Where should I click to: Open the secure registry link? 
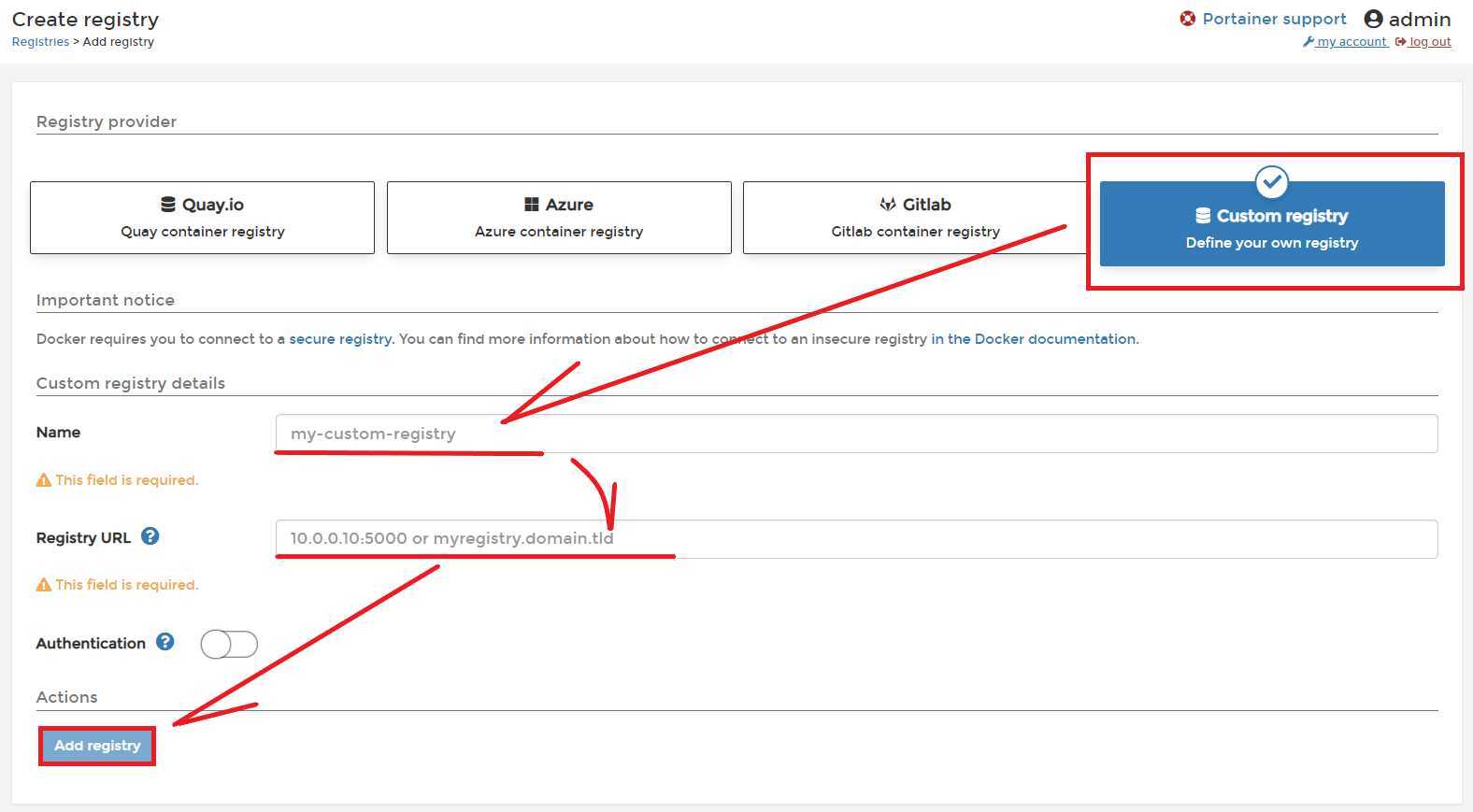click(340, 339)
